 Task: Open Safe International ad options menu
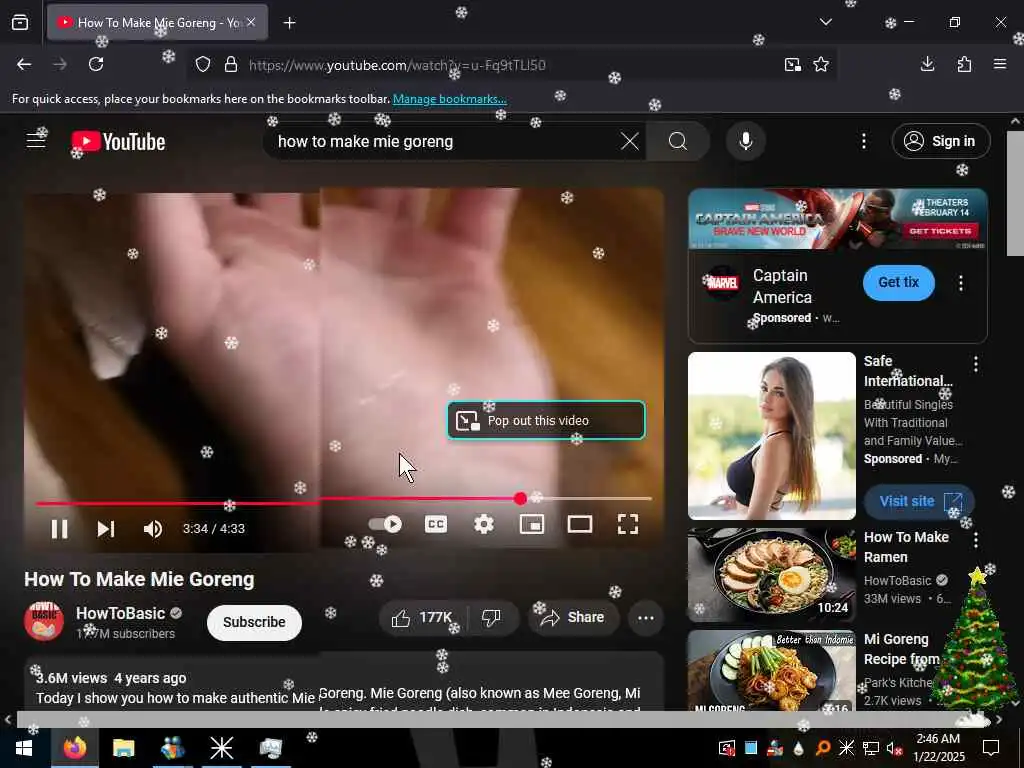975,364
